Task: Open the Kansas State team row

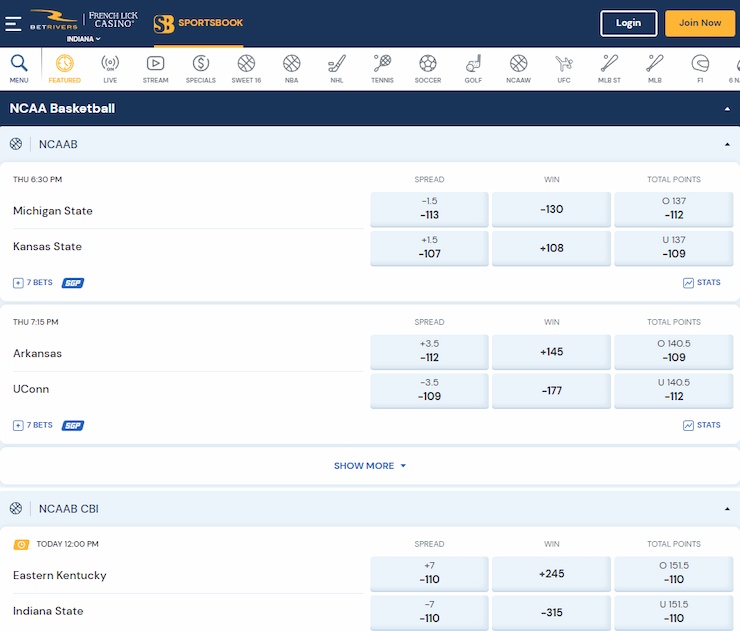Action: (188, 246)
